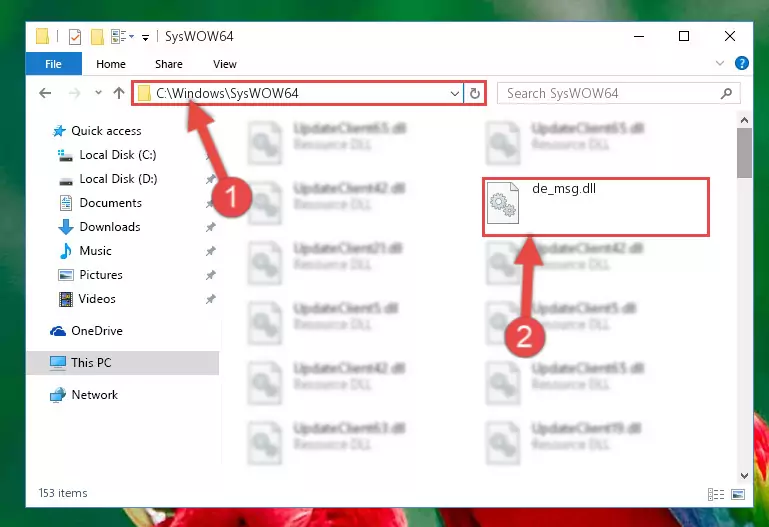769x527 pixels.
Task: Click the Network icon in sidebar
Action: pyautogui.click(x=58, y=395)
